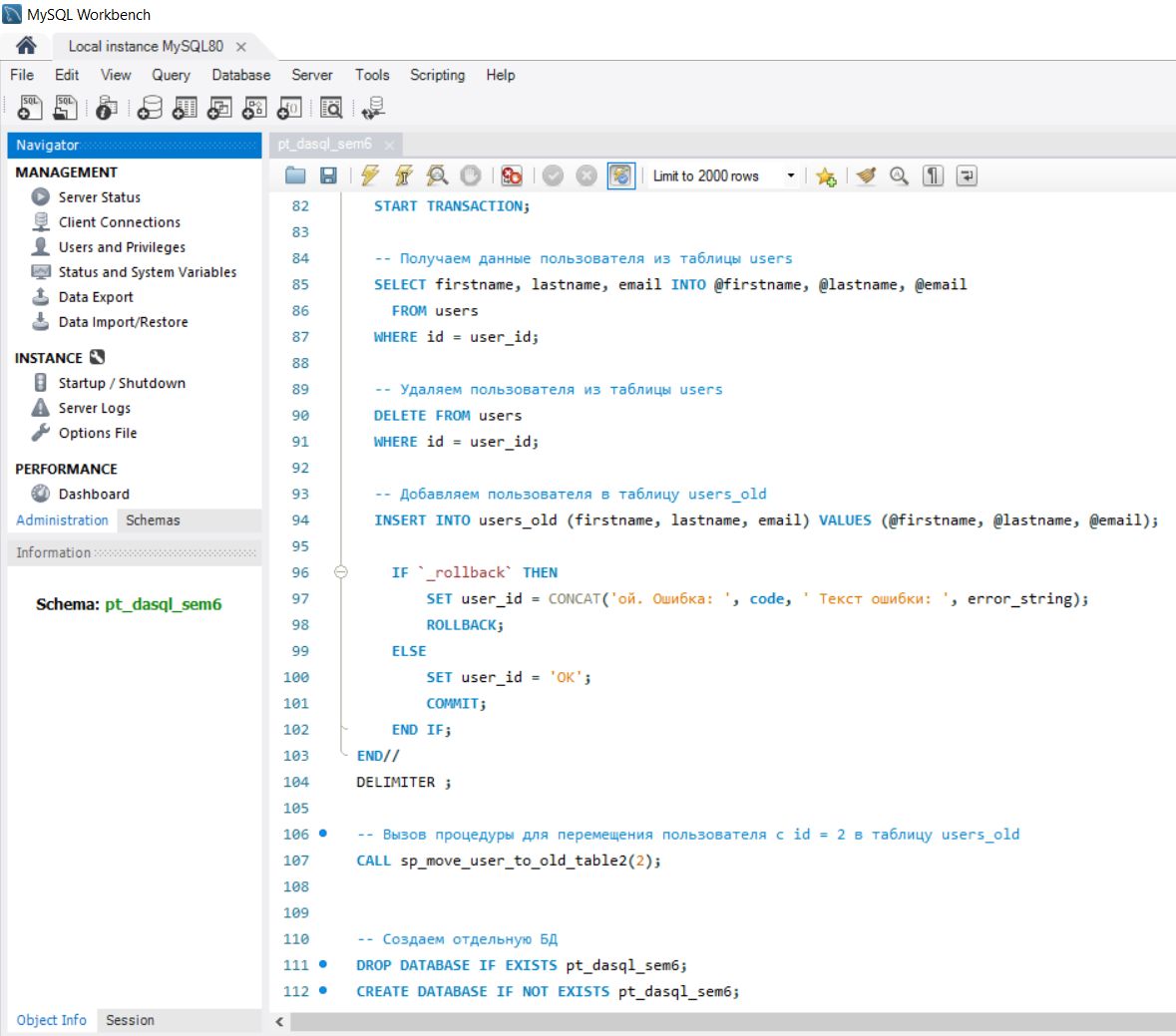
Task: Close the pt_dasql_sem6 editor tab
Action: click(x=389, y=145)
